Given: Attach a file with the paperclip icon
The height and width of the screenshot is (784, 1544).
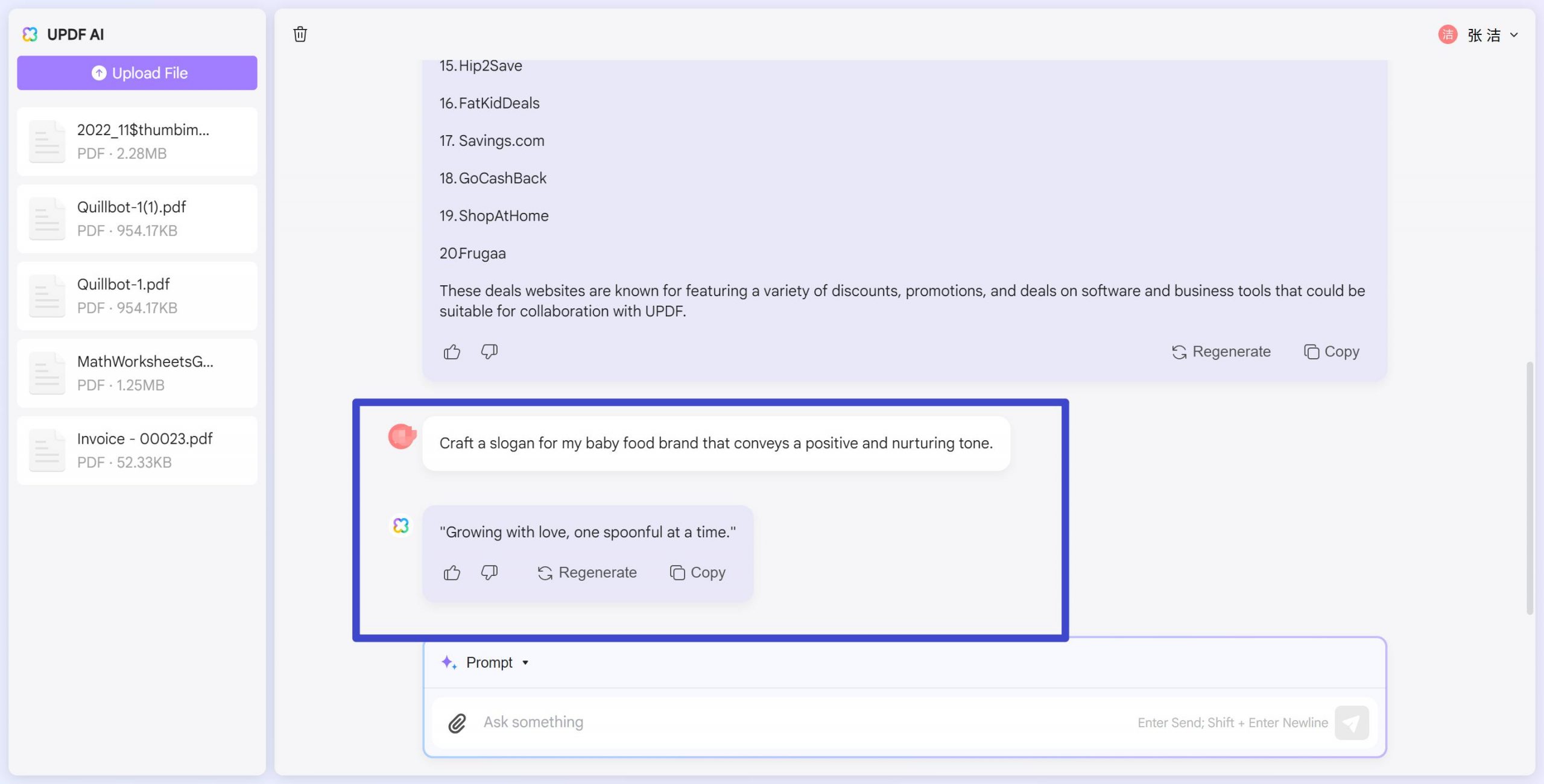Looking at the screenshot, I should coord(458,721).
